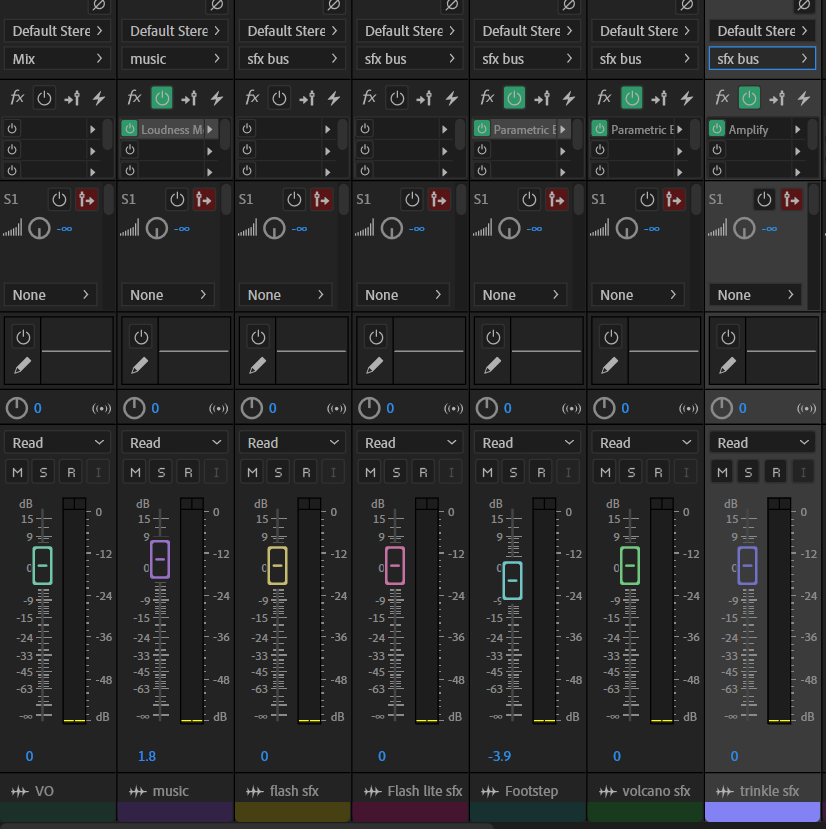Click red send pre/post fader button on Flash lite sfx
The image size is (826, 829).
click(440, 199)
